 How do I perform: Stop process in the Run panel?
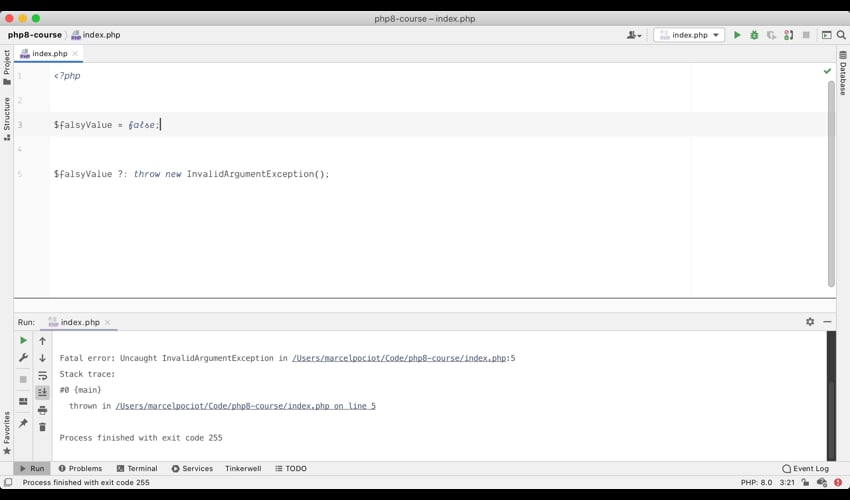[23, 379]
